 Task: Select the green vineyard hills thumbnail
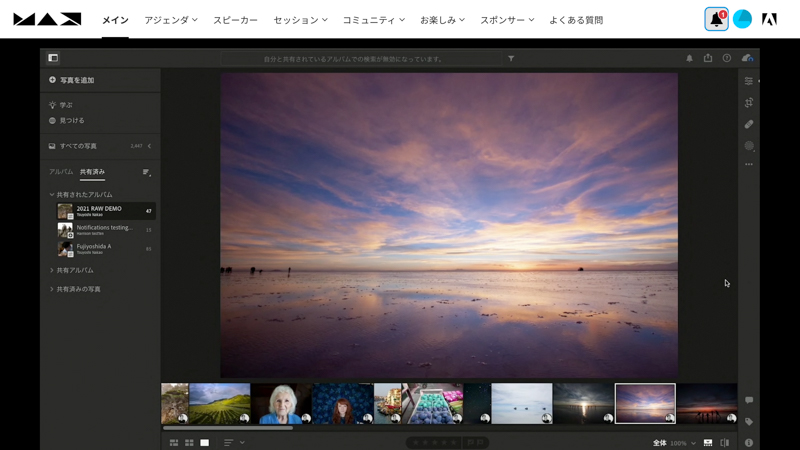(220, 404)
